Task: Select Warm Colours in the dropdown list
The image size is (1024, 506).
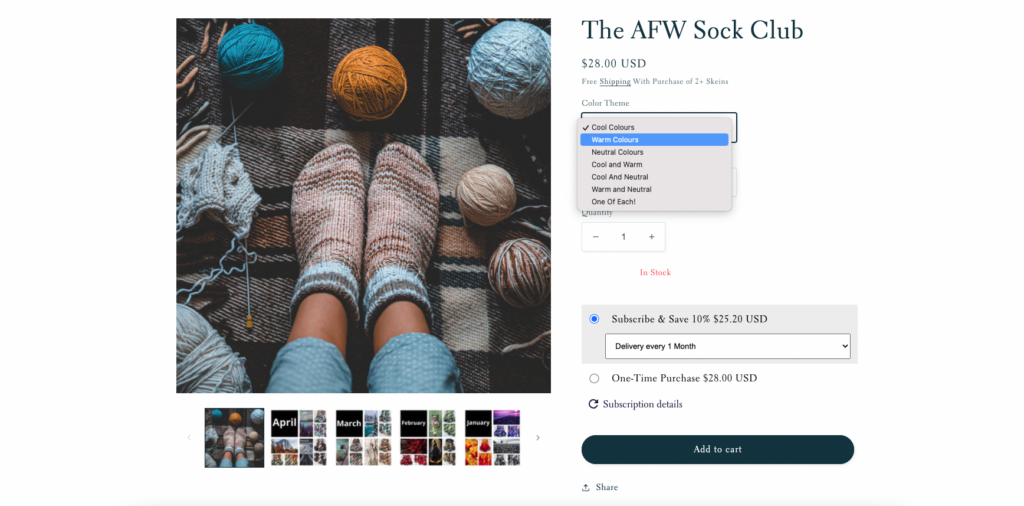Action: [654, 140]
